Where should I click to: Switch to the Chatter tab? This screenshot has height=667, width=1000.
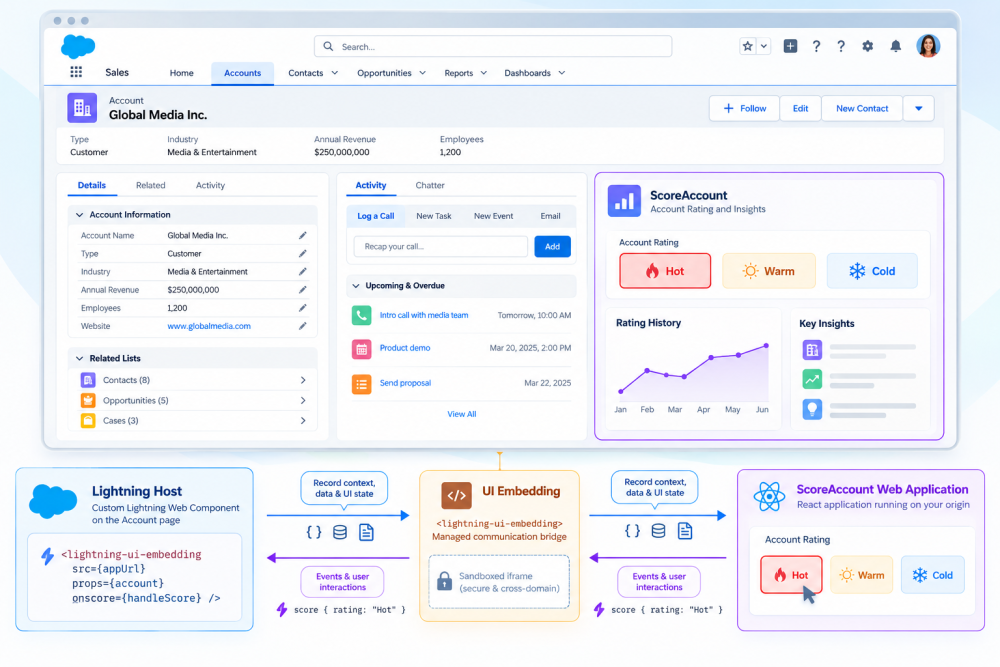430,185
